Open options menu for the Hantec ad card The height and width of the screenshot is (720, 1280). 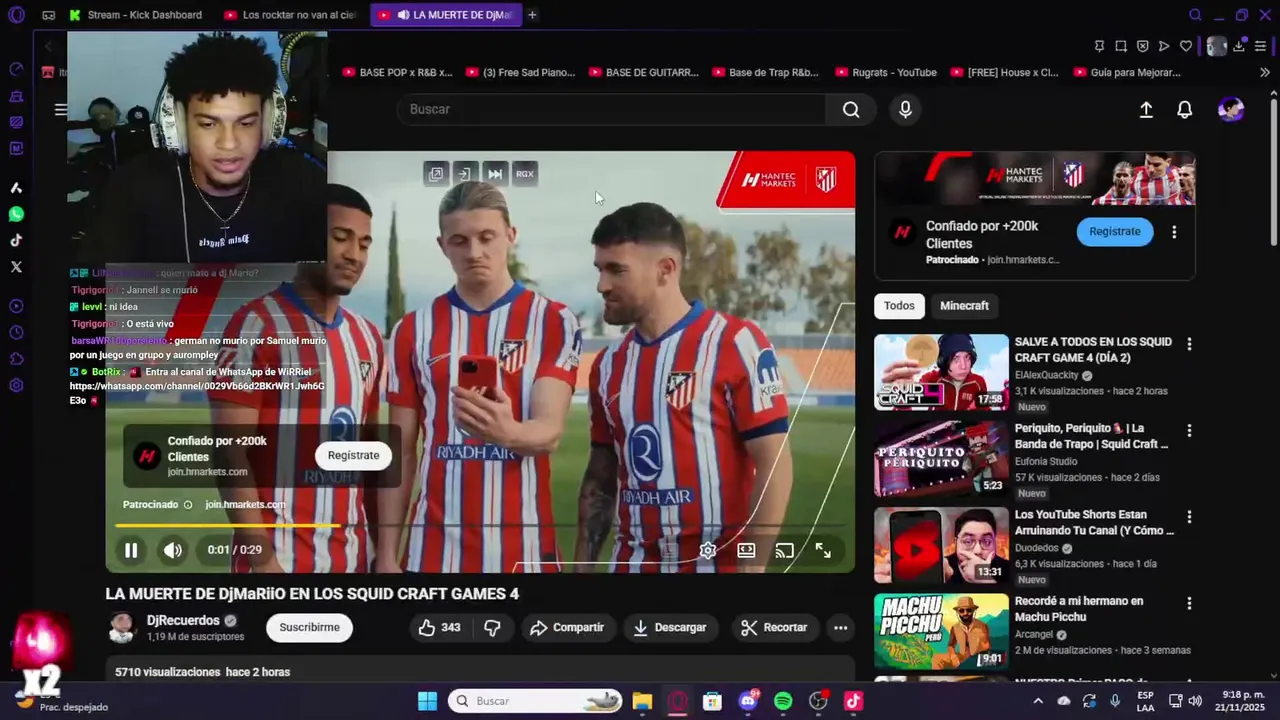[x=1174, y=232]
